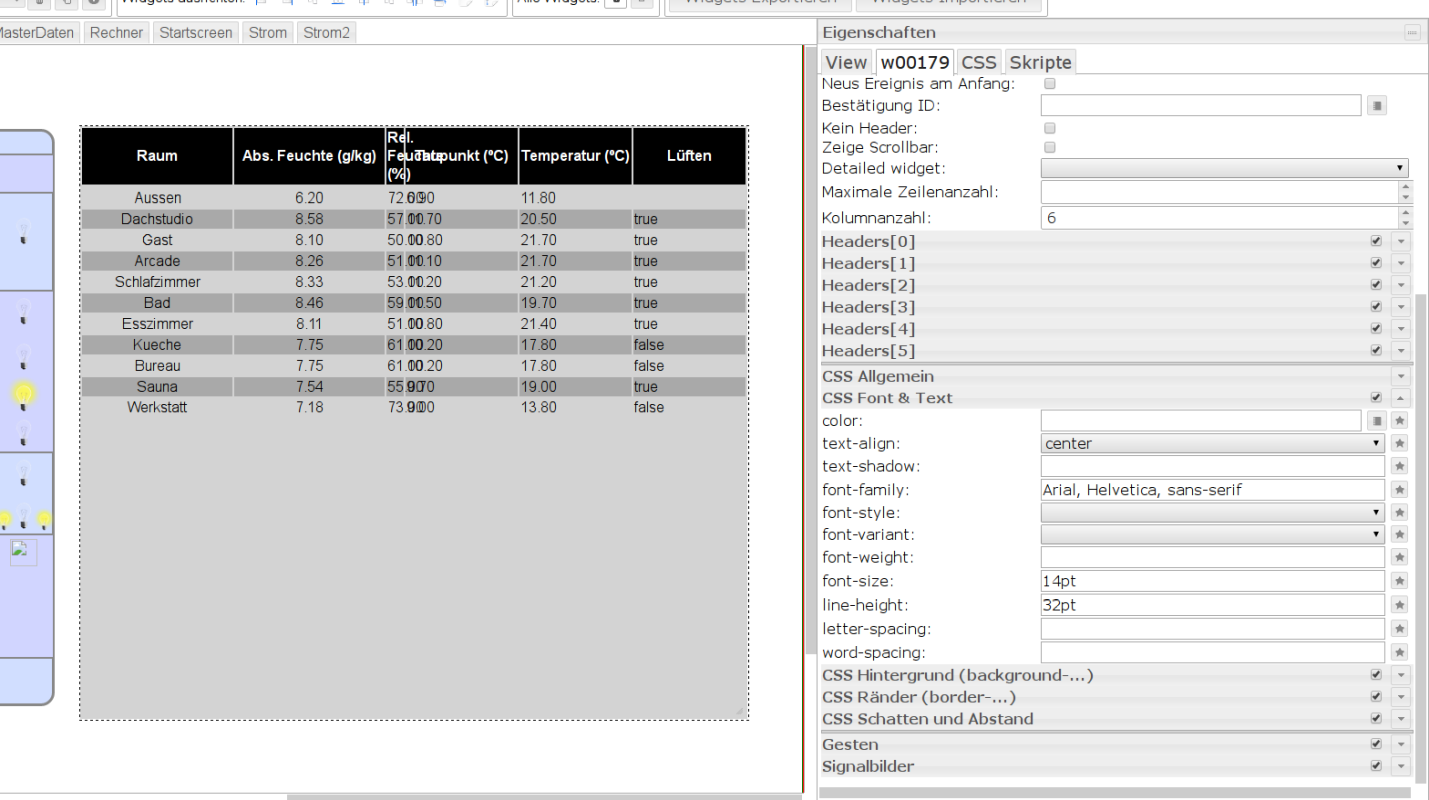Open the text-align dropdown
The image size is (1429, 800).
click(1212, 443)
